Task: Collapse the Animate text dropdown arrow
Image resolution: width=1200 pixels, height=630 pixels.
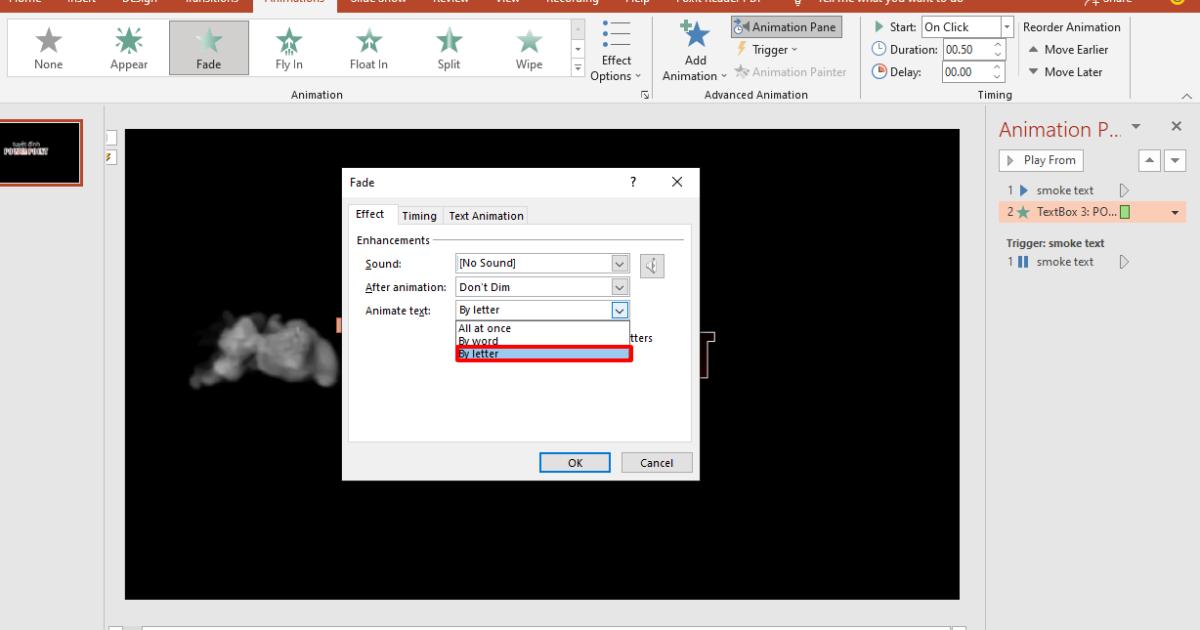Action: pos(620,310)
